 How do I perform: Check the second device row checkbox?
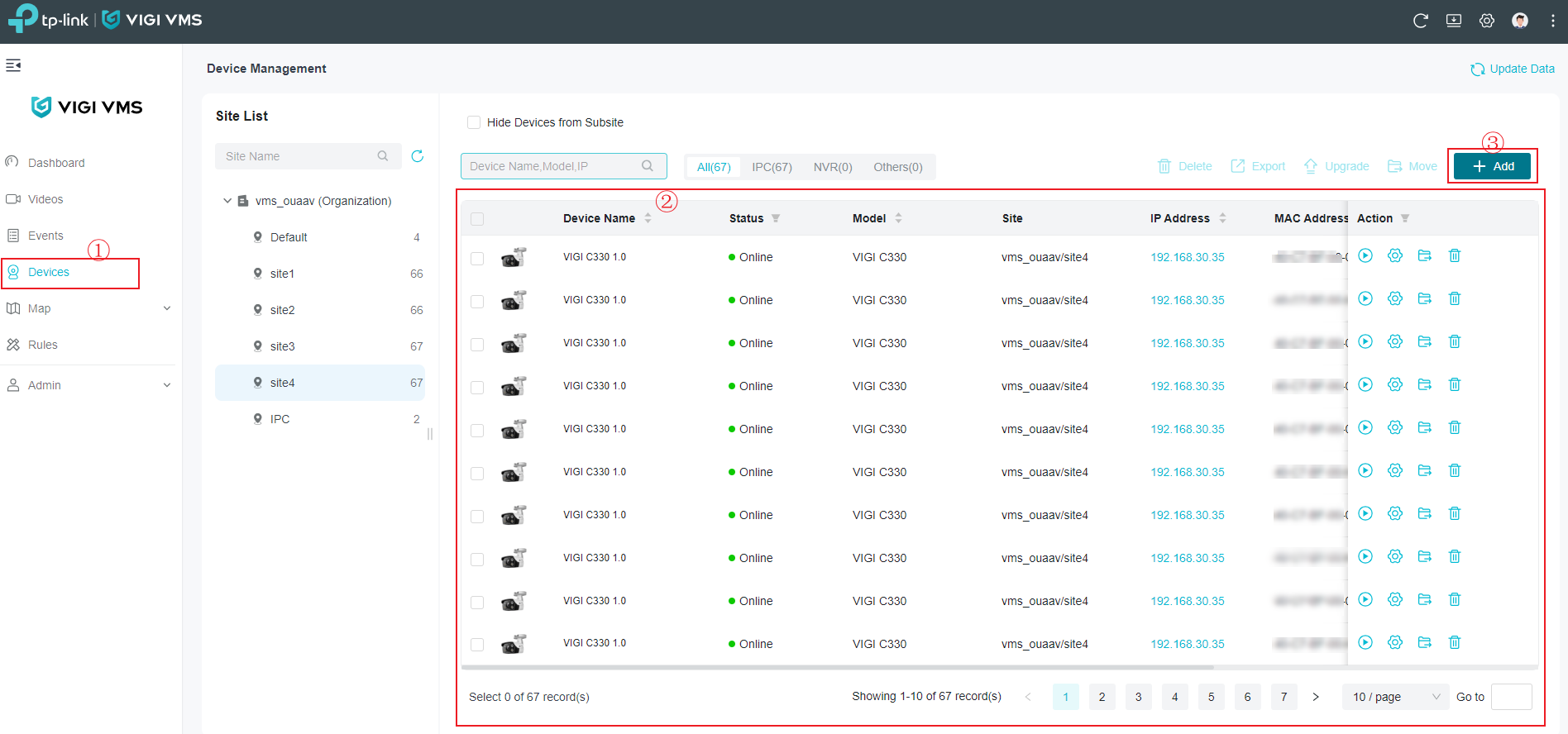[x=477, y=302]
